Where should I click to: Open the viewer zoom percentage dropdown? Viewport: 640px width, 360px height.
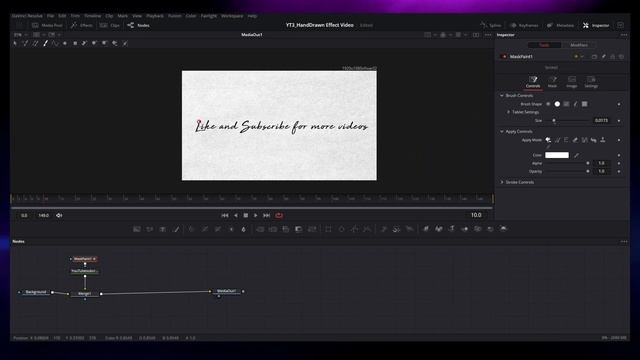pyautogui.click(x=20, y=35)
